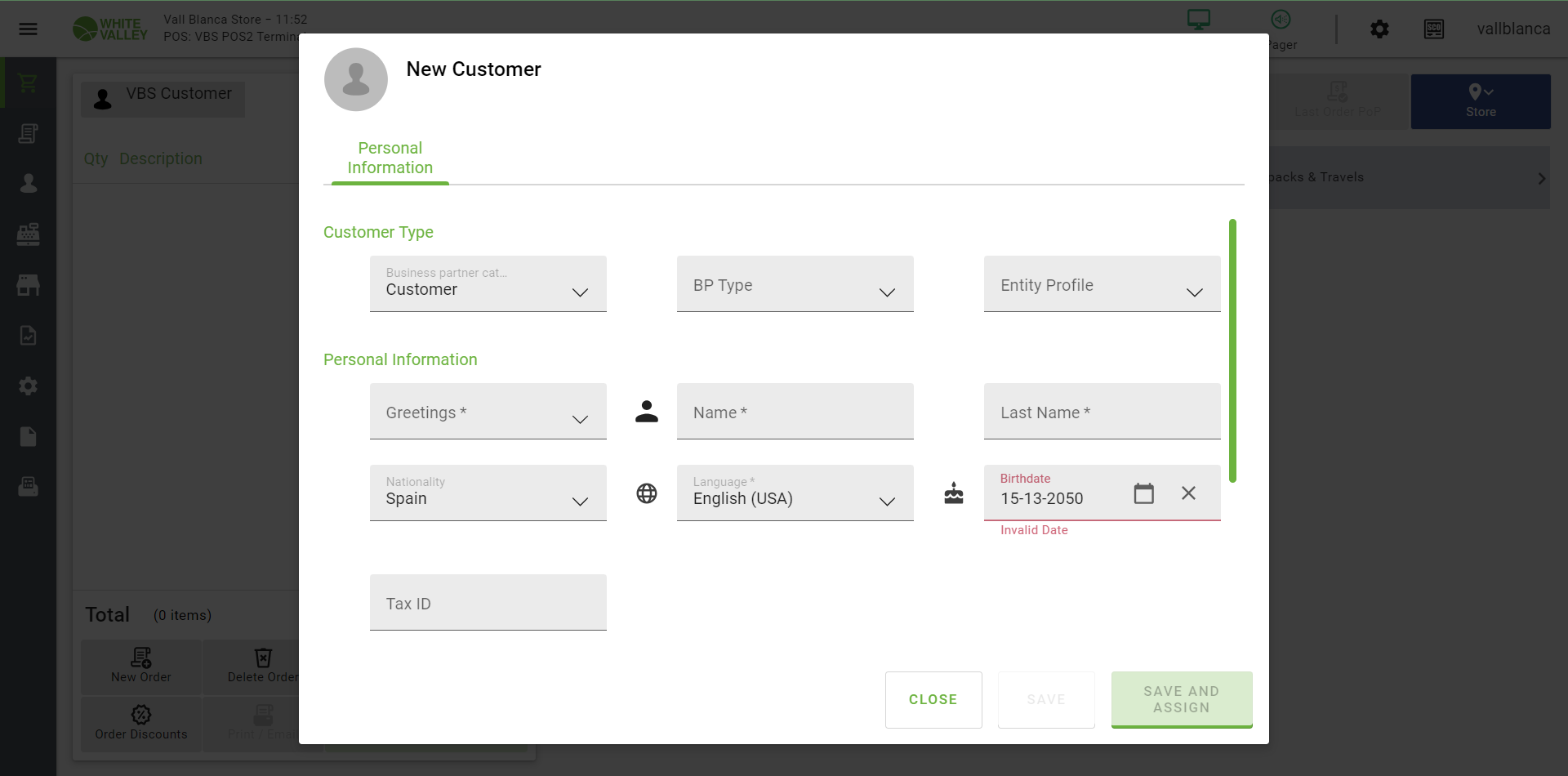This screenshot has height=776, width=1568.
Task: Open the cash register sidebar icon
Action: click(29, 234)
